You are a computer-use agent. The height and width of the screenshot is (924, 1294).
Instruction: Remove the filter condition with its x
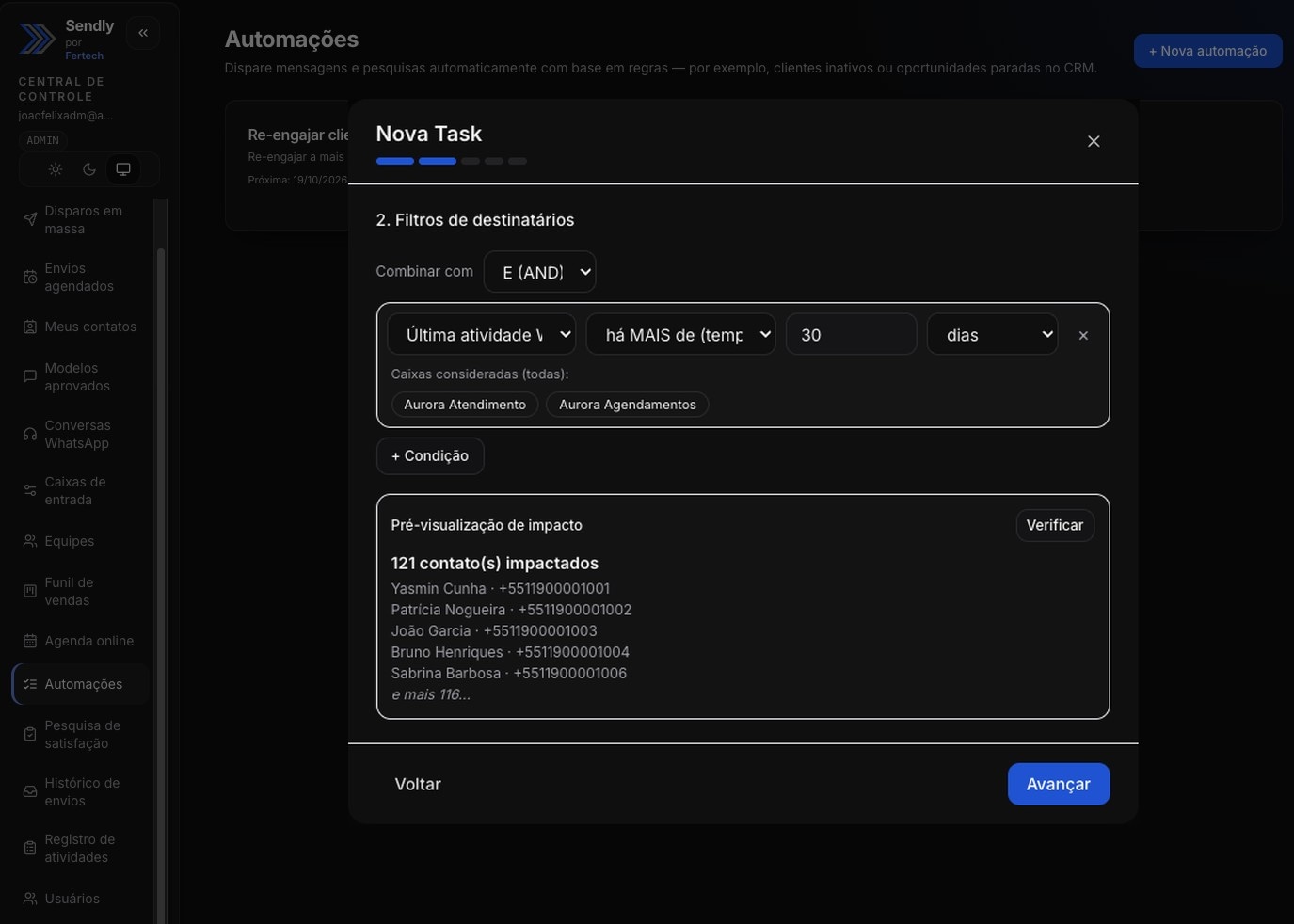coord(1083,335)
